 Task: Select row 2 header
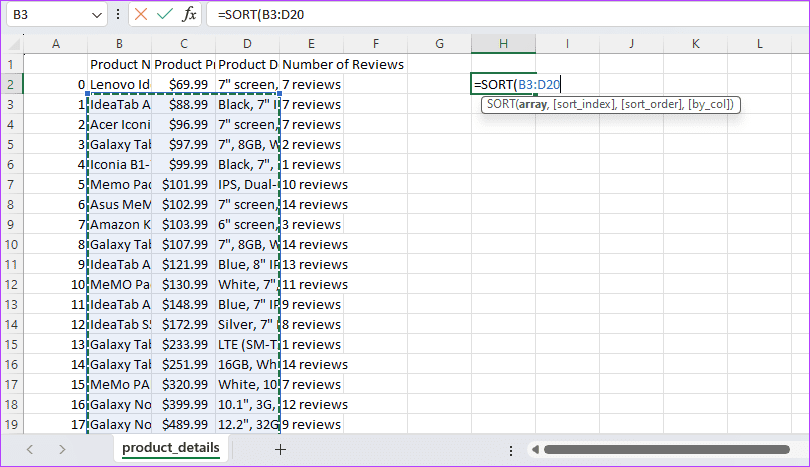(x=11, y=84)
